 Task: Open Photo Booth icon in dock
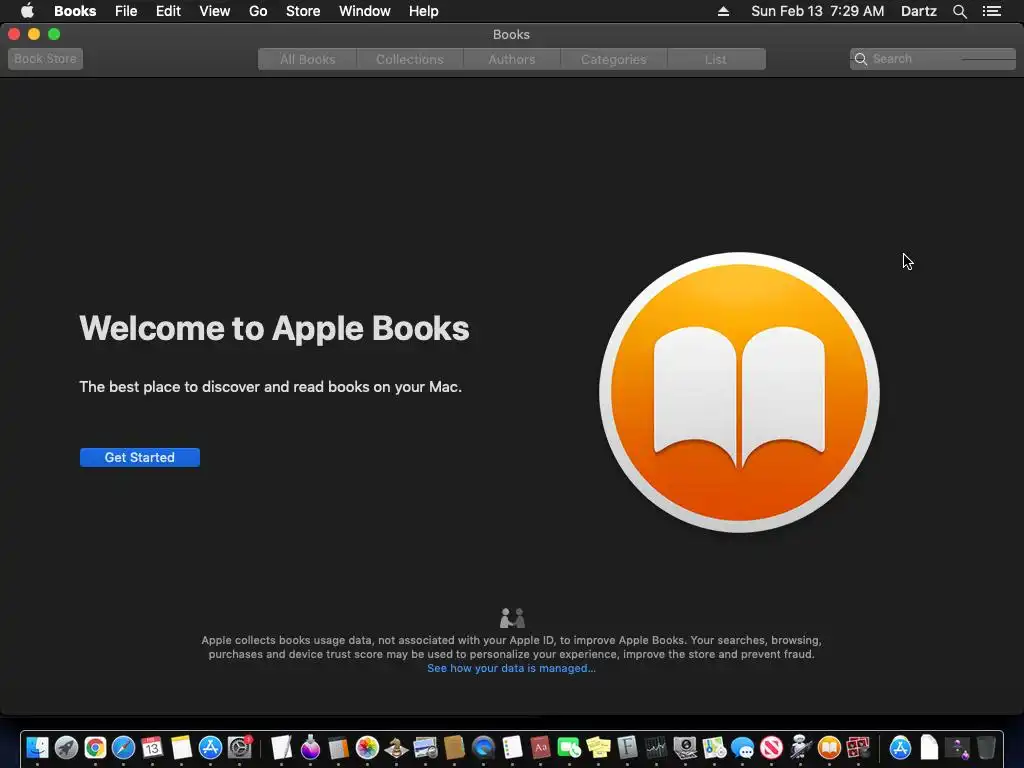tap(858, 748)
